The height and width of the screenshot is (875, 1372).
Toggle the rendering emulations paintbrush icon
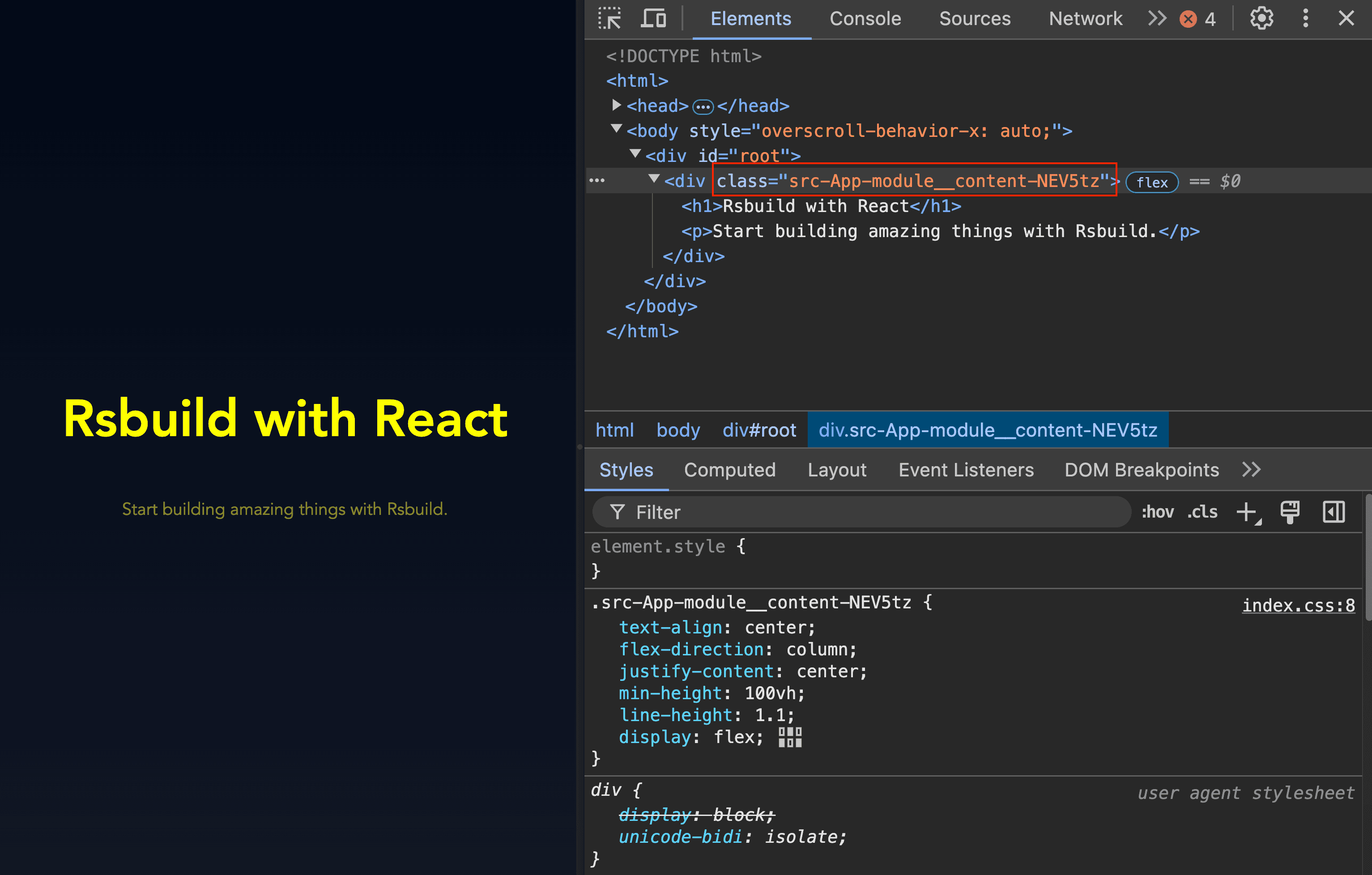1290,512
